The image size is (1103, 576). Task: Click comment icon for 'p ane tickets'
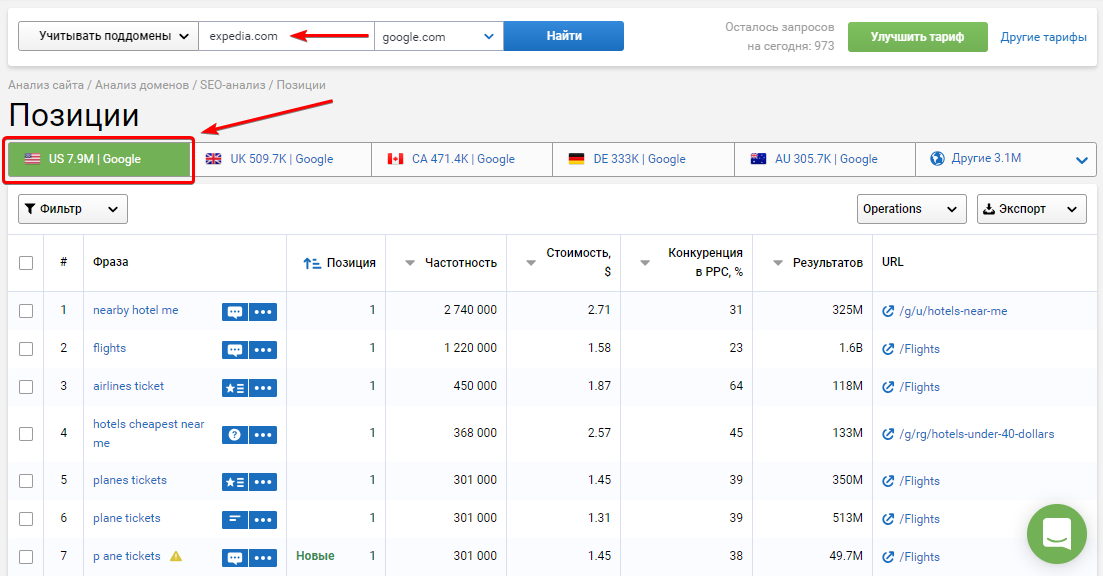(235, 558)
